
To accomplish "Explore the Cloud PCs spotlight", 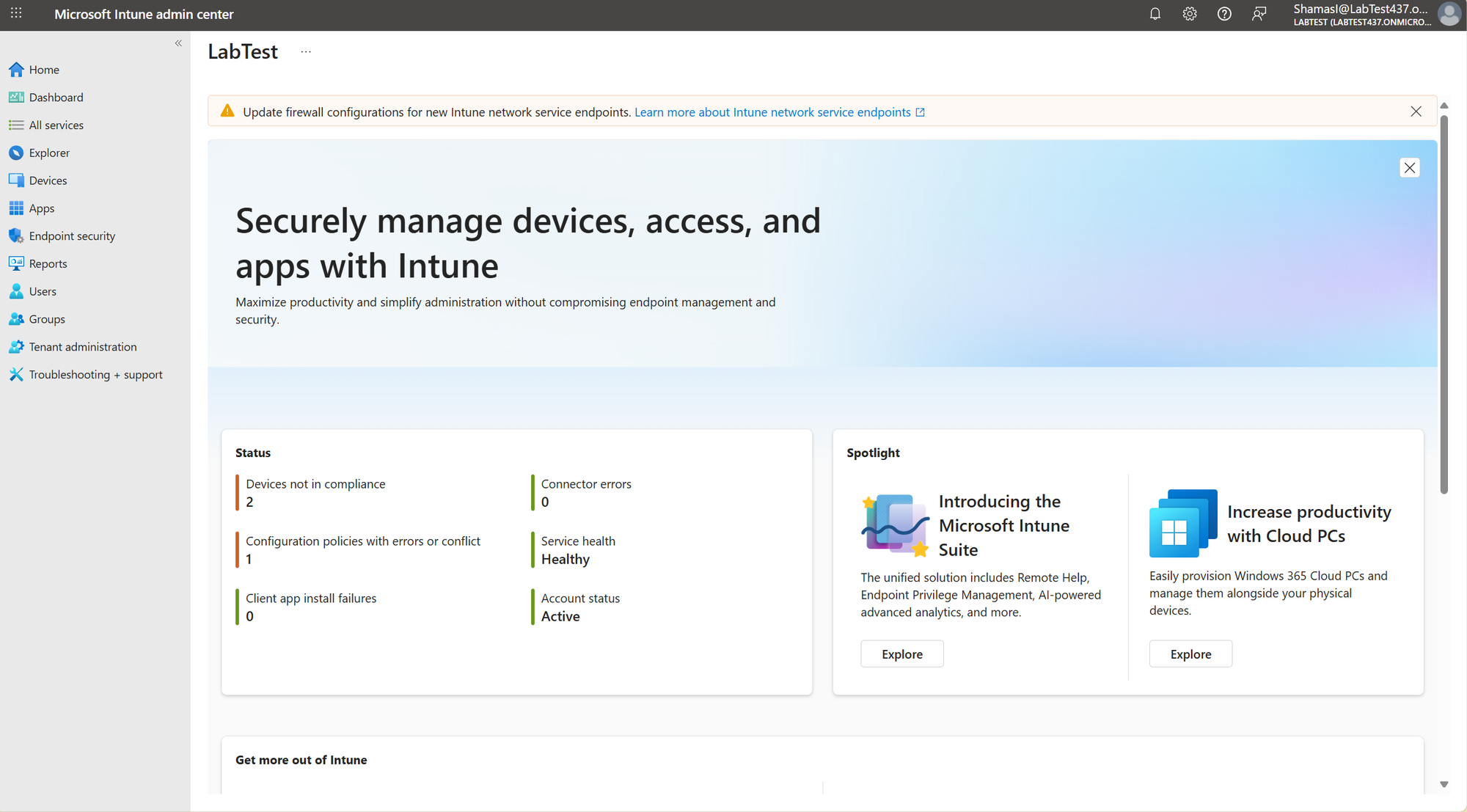I will [x=1190, y=654].
